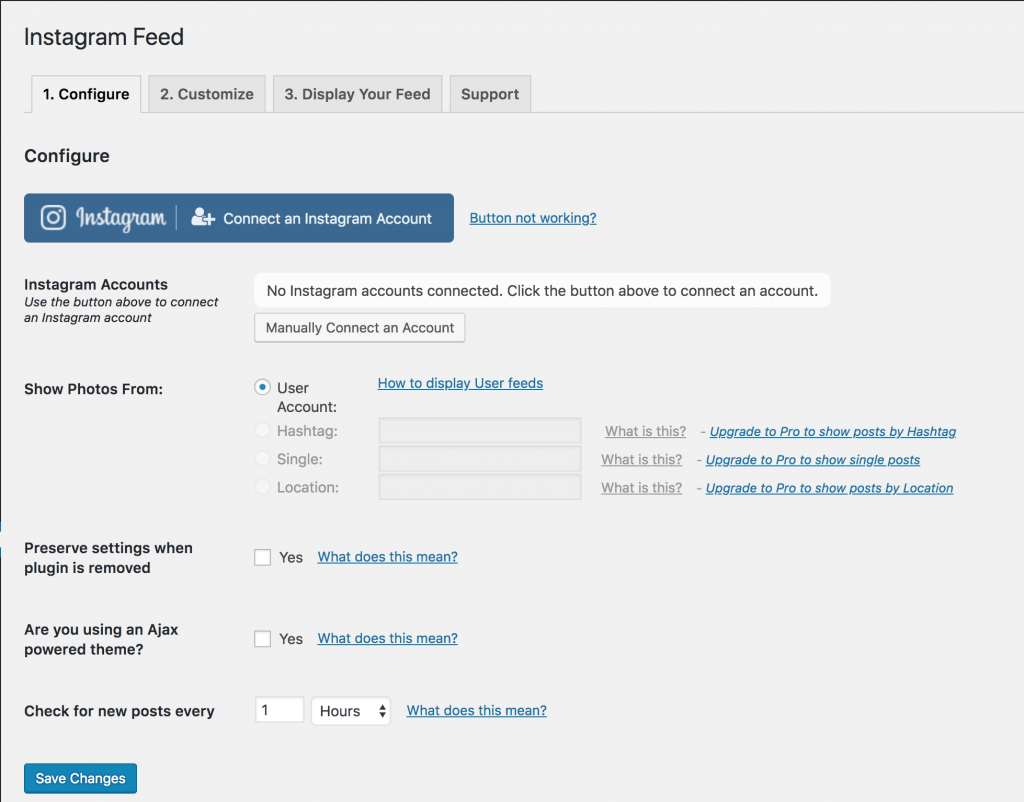The height and width of the screenshot is (802, 1024).
Task: Enable preserve settings when plugin is removed
Action: tap(263, 557)
